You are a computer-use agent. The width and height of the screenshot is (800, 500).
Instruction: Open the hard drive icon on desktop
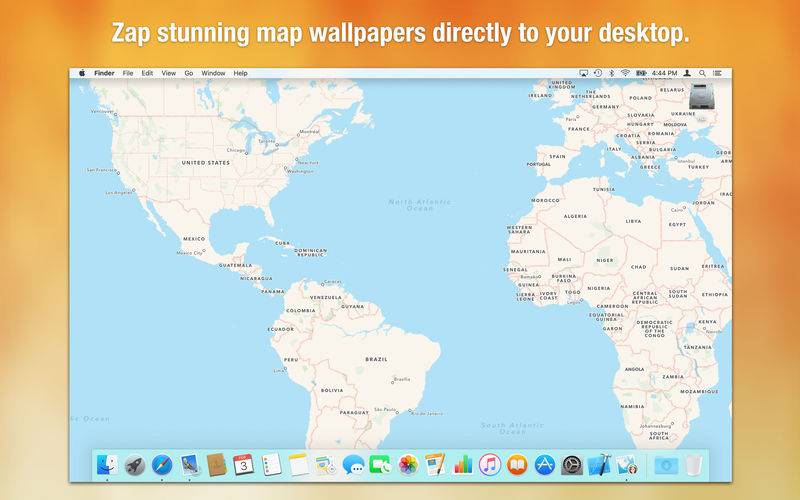tap(702, 96)
